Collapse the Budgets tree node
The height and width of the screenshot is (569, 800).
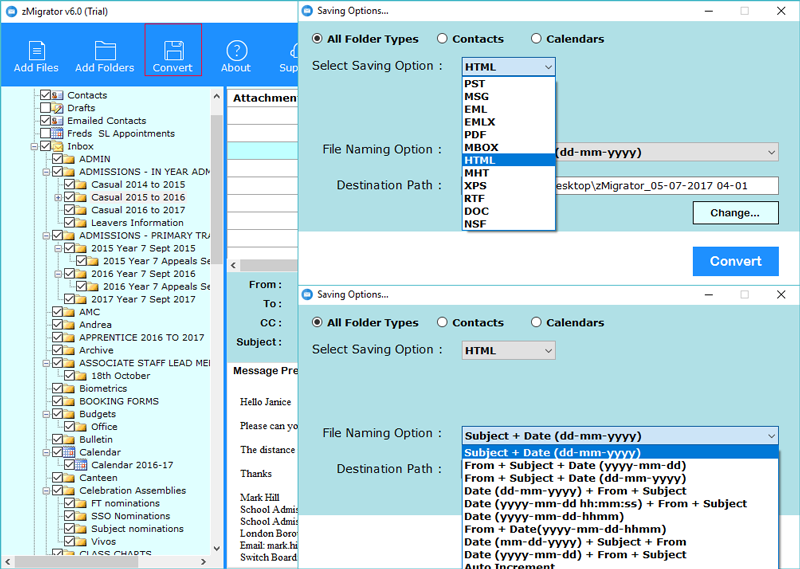[x=46, y=414]
